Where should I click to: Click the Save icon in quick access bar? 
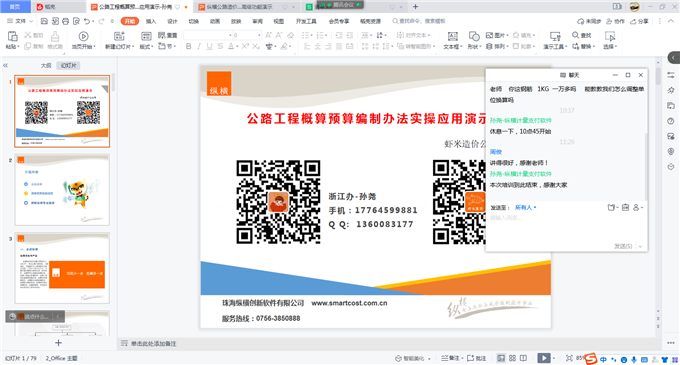coord(44,21)
